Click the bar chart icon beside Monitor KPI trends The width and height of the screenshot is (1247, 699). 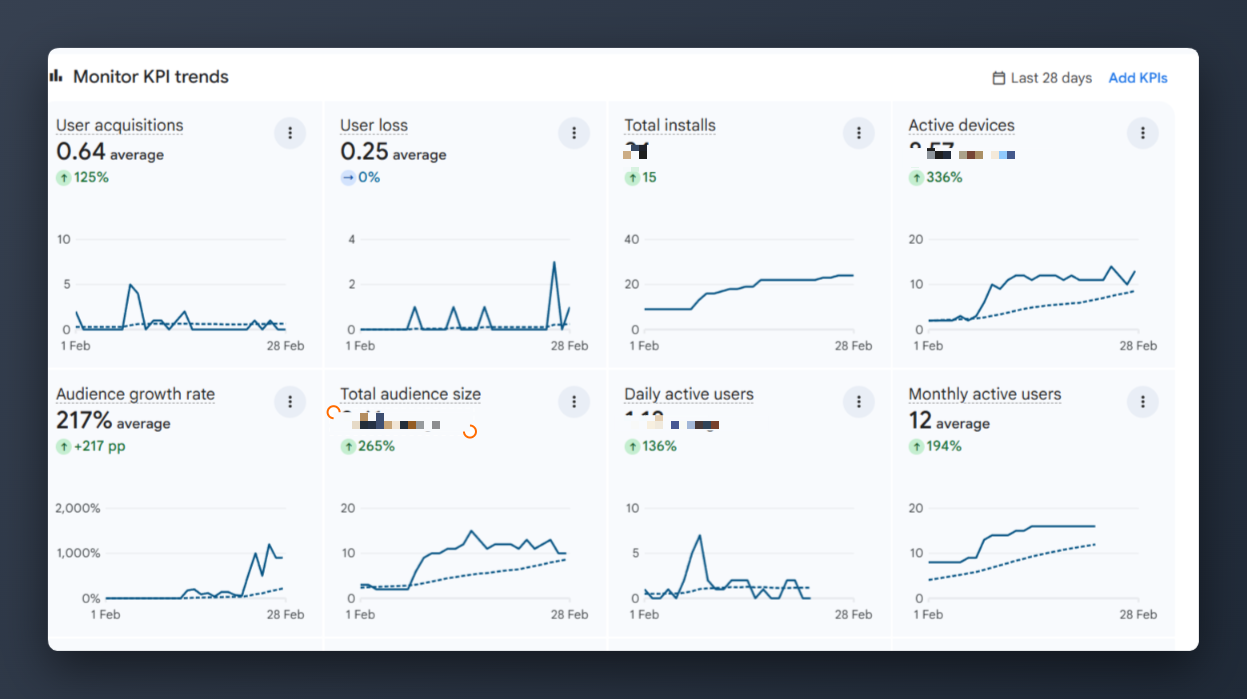click(56, 76)
